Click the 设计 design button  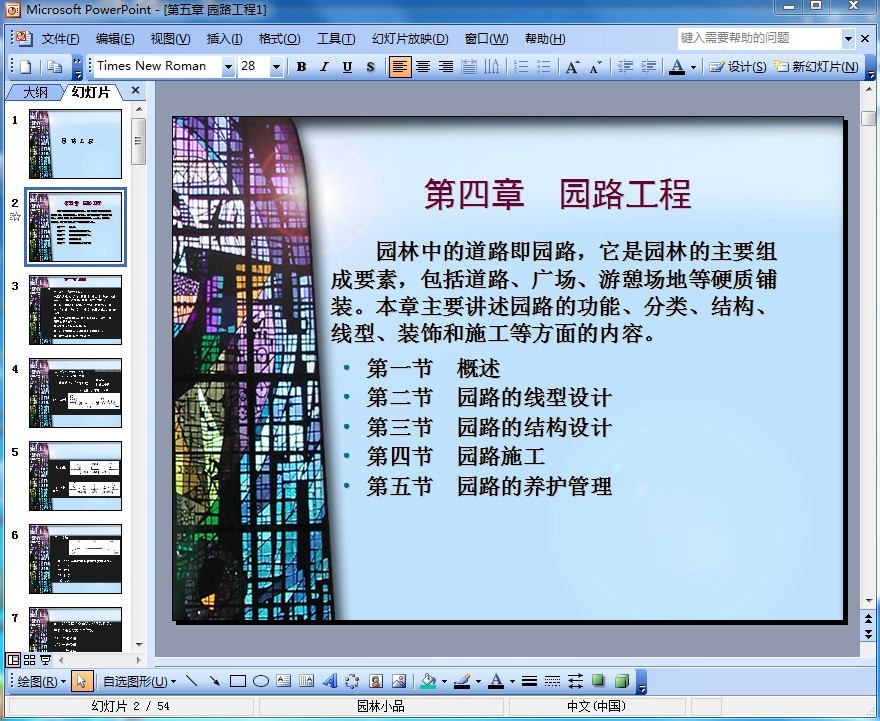[x=738, y=67]
